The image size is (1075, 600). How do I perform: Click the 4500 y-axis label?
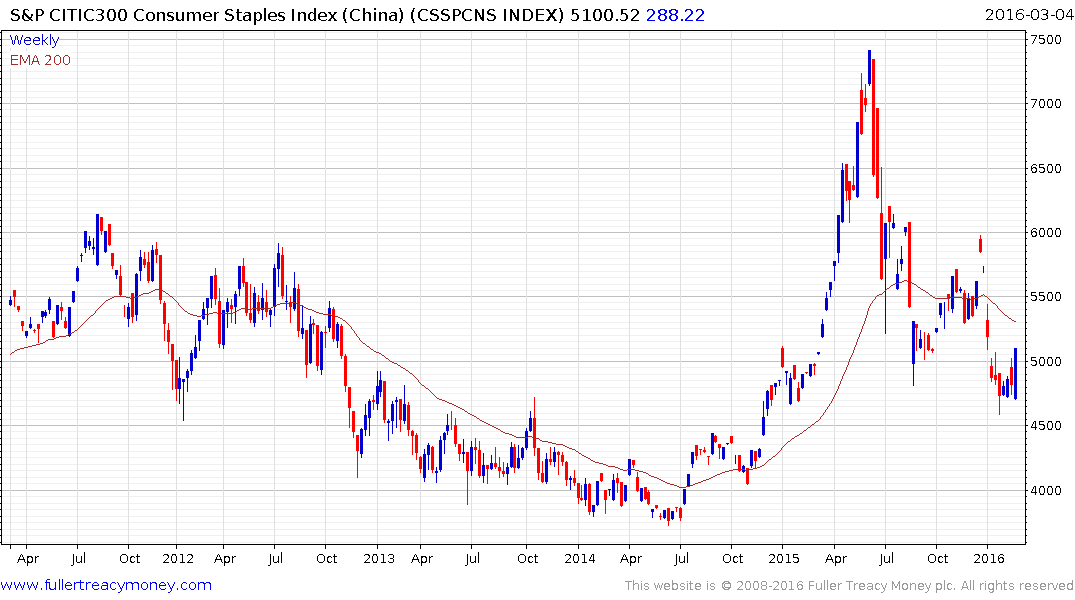(1046, 426)
